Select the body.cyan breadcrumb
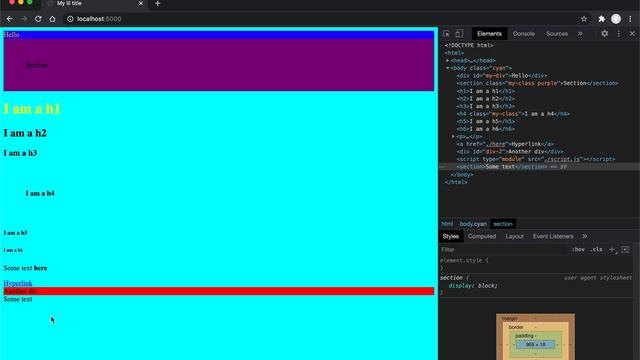Viewport: 640px width, 360px height. pos(473,224)
